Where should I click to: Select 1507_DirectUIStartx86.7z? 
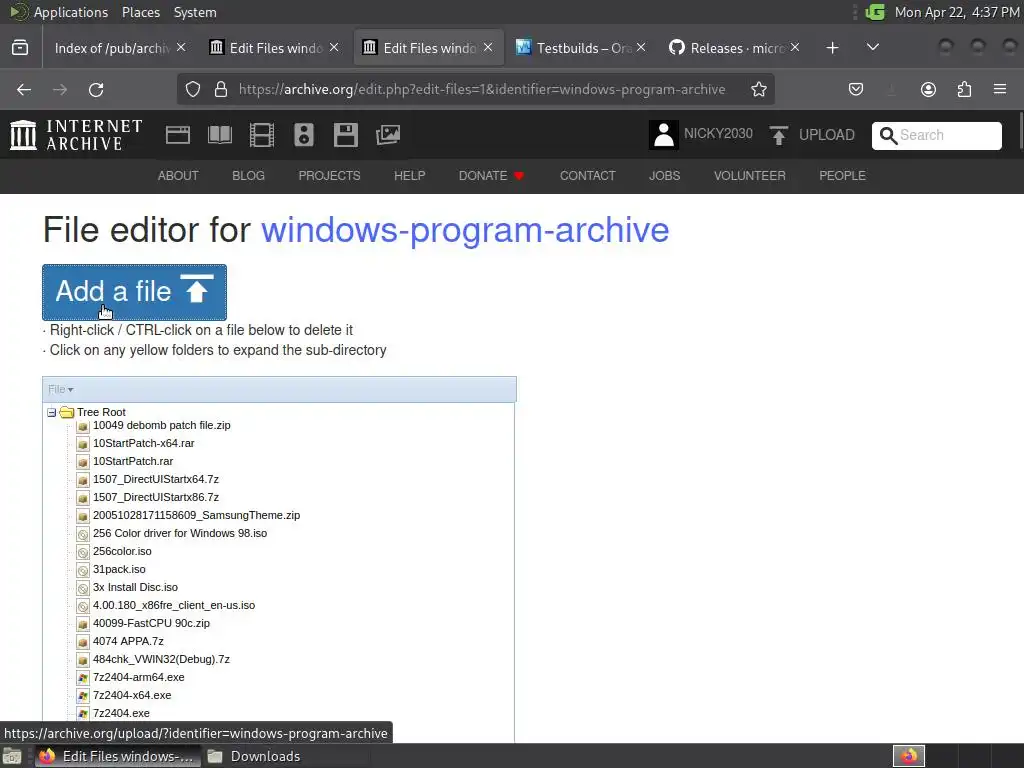click(x=155, y=498)
